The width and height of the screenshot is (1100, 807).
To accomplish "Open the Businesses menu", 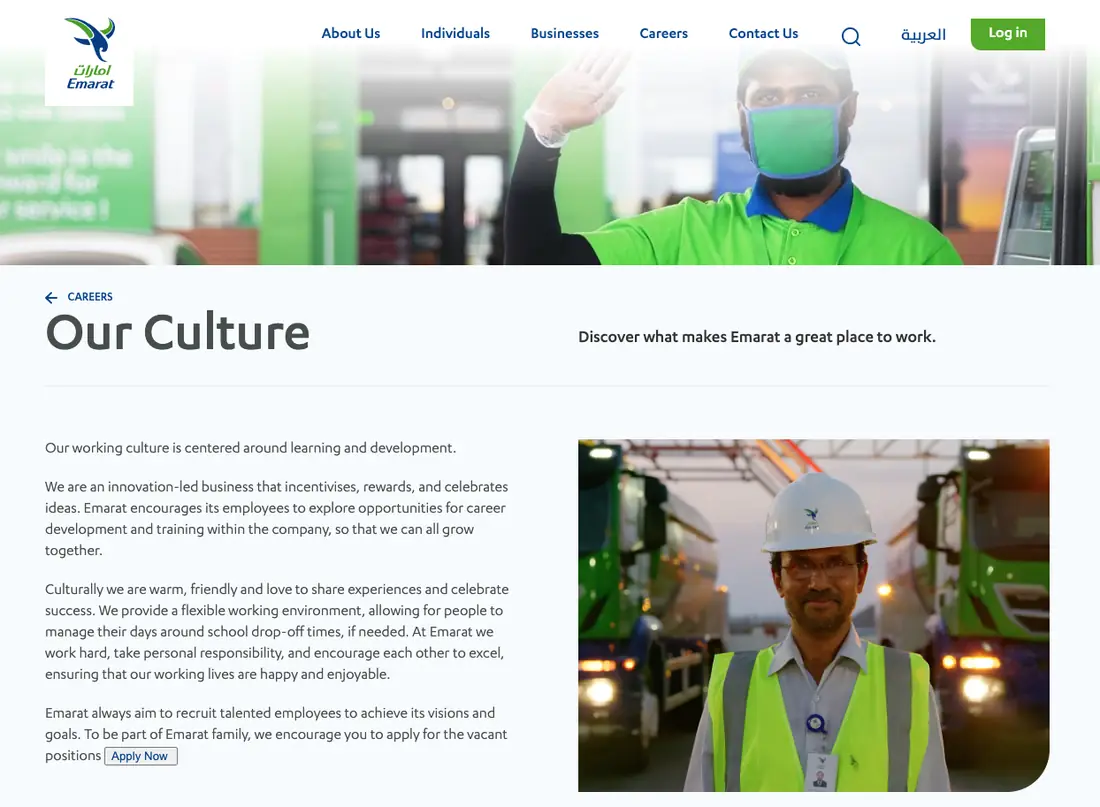I will click(x=565, y=33).
